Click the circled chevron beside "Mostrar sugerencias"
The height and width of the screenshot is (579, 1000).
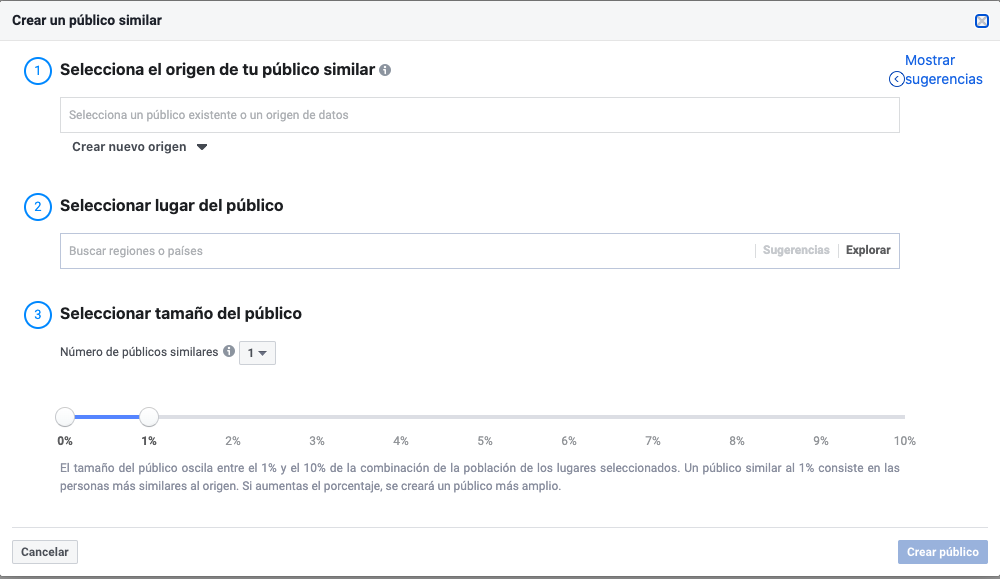point(896,78)
